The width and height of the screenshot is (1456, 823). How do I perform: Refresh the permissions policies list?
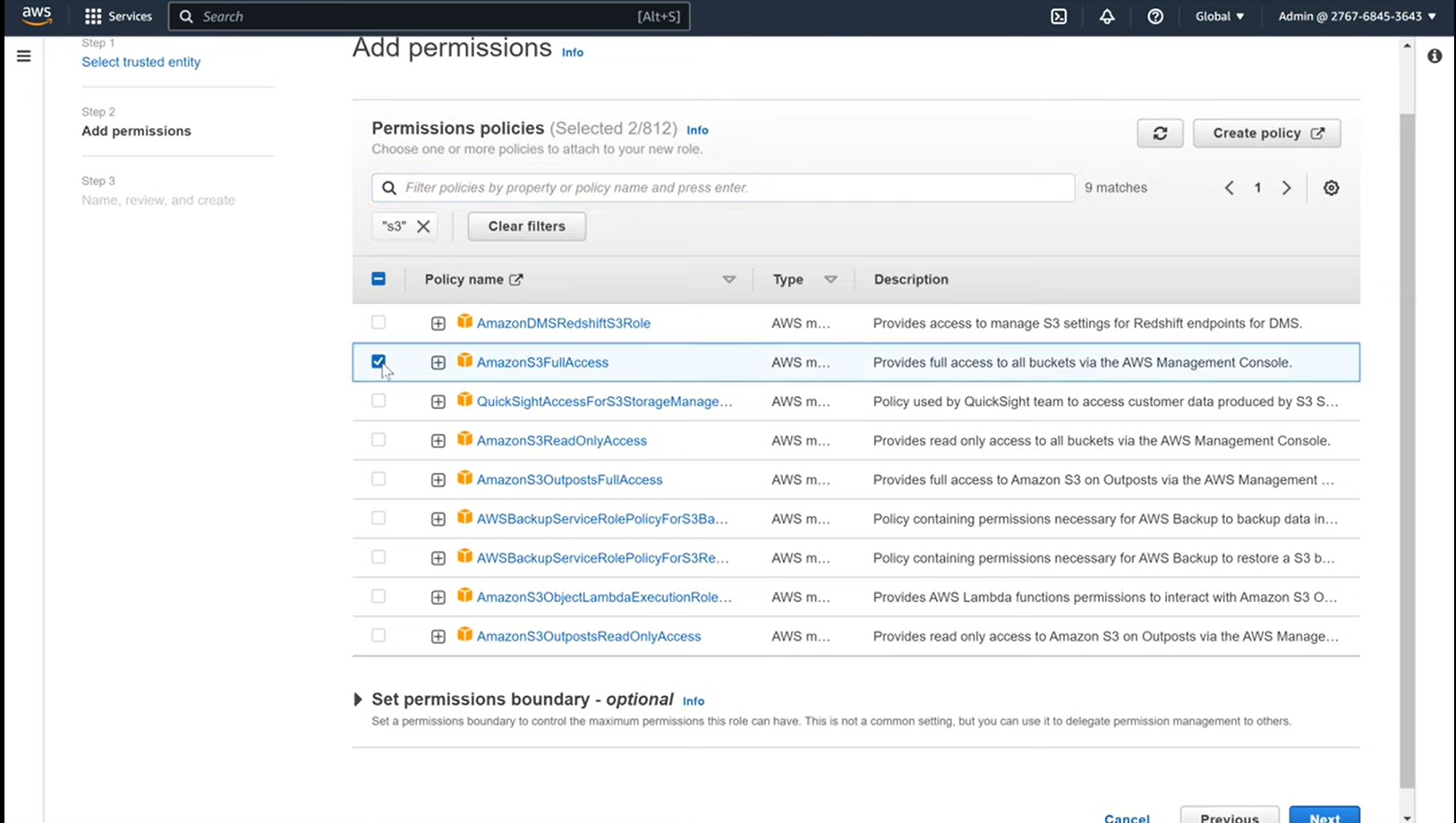coord(1160,133)
